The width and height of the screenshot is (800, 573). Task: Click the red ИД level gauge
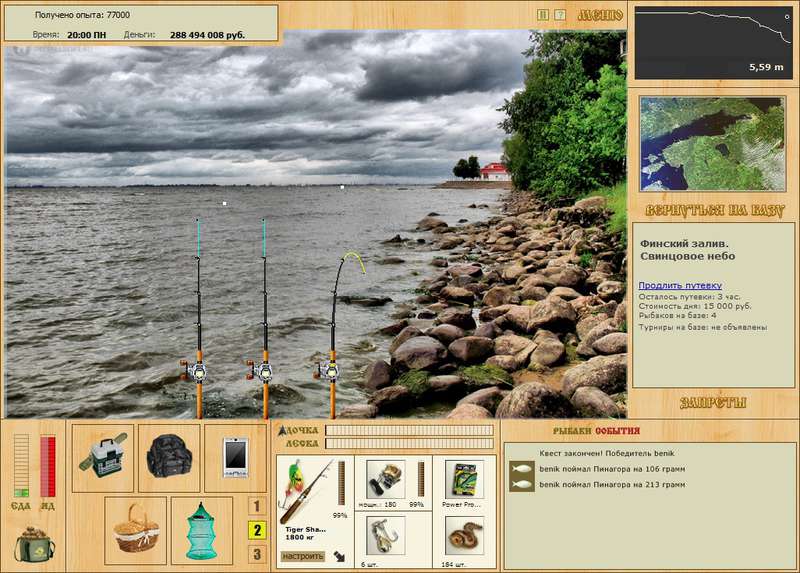coord(48,466)
